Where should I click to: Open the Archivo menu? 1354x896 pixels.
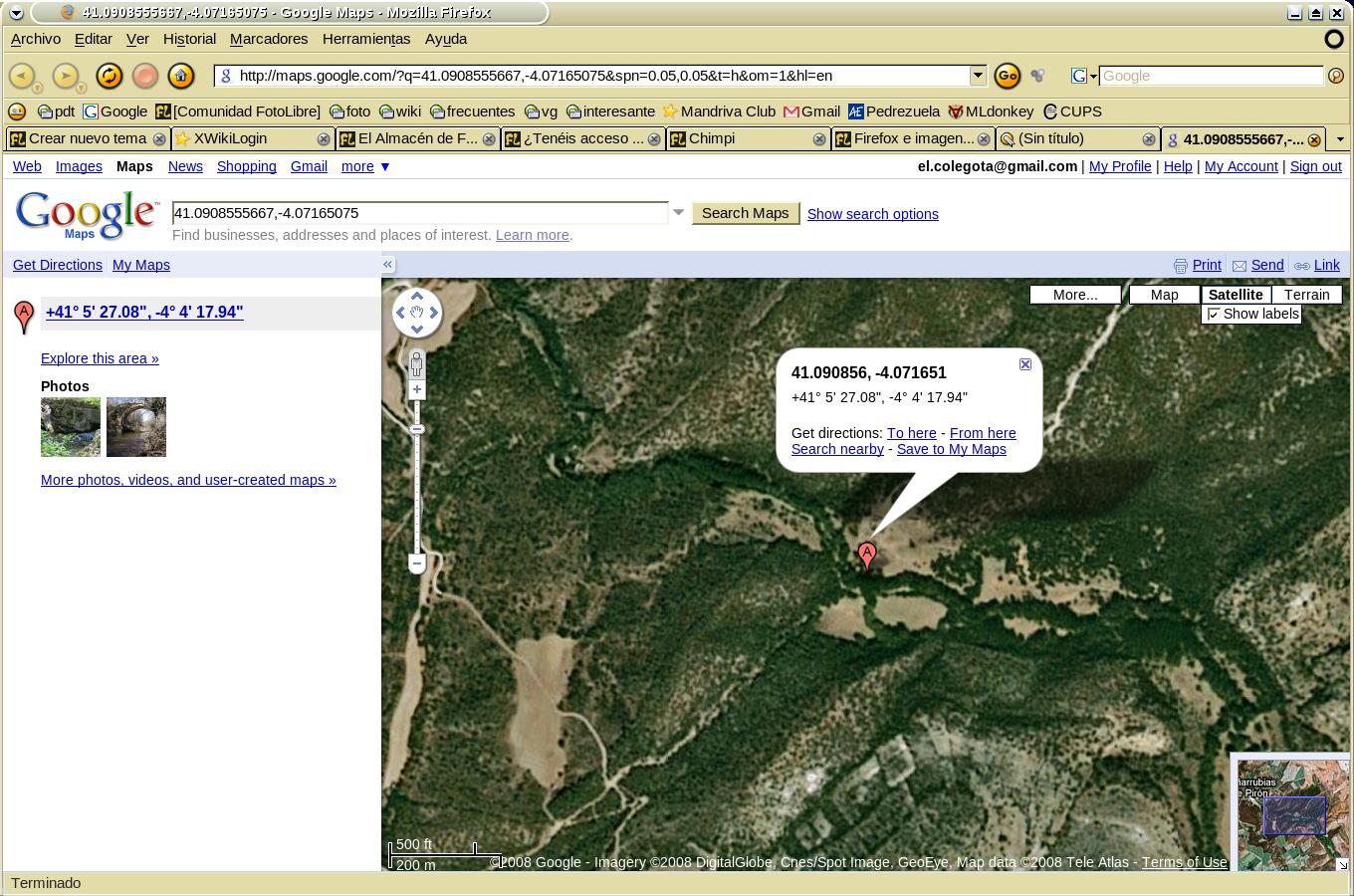[36, 39]
